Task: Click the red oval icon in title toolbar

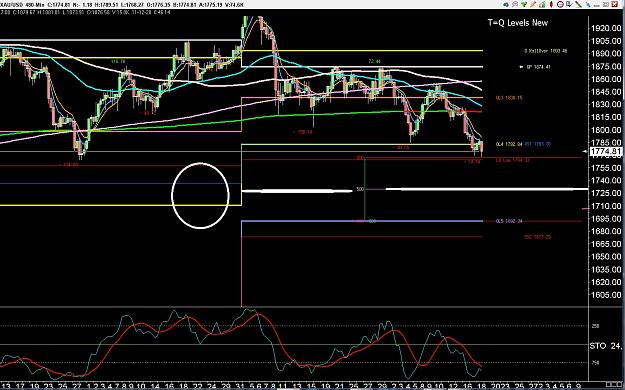Action: click(x=551, y=4)
